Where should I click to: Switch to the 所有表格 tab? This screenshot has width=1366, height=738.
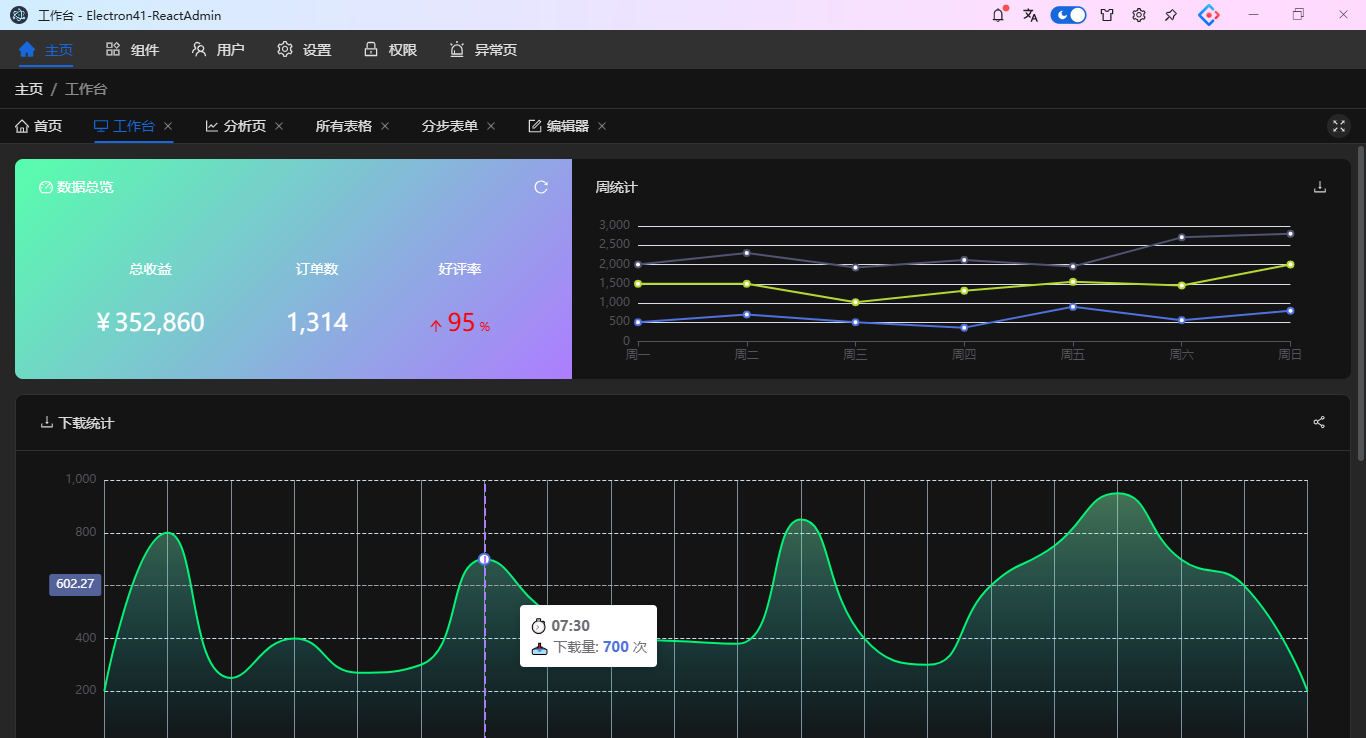[343, 126]
